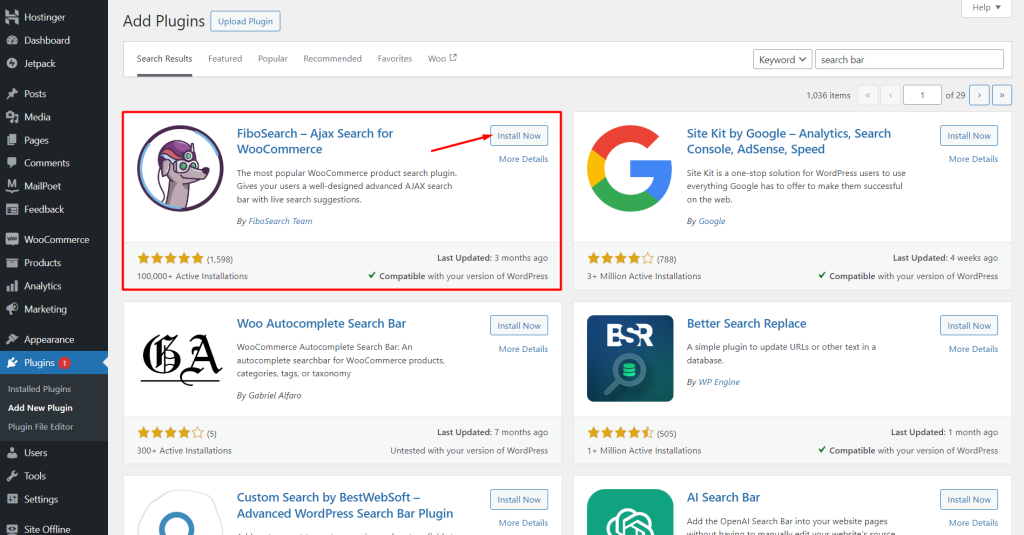Screen dimensions: 1024x535
Task: Click the plugin search input field
Action: click(x=909, y=59)
